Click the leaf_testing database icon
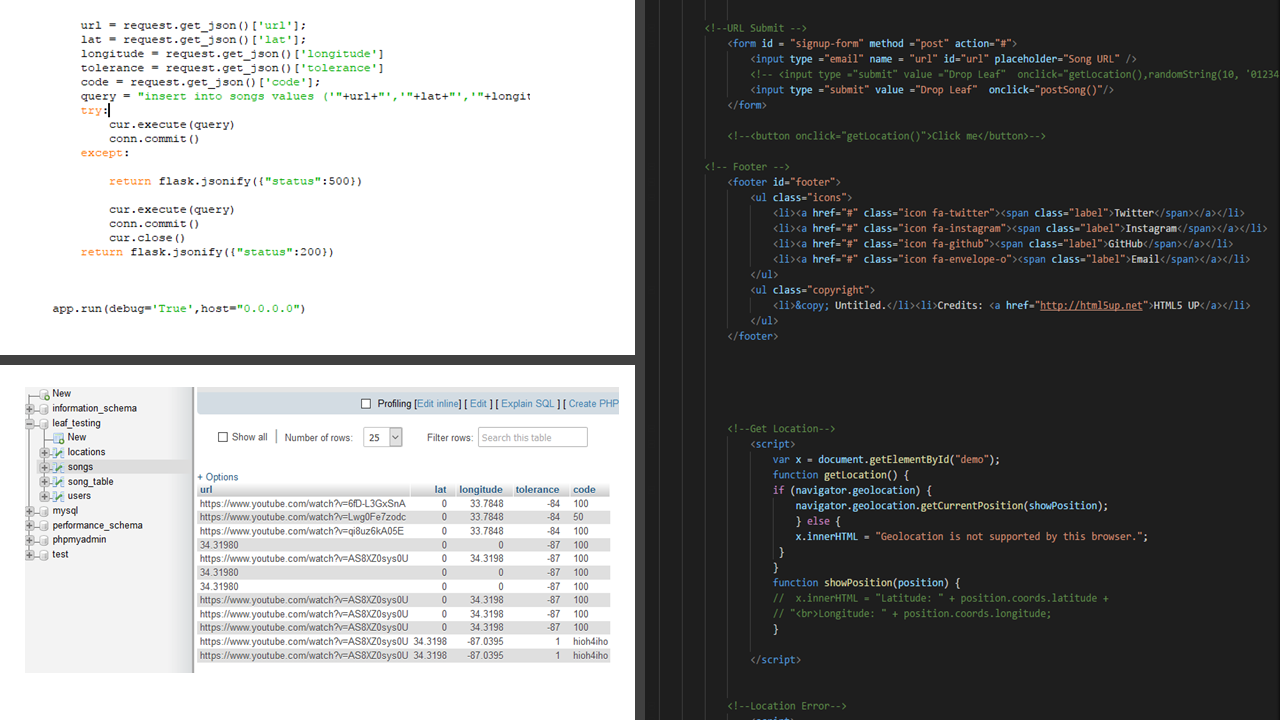This screenshot has height=720, width=1280. [x=43, y=424]
